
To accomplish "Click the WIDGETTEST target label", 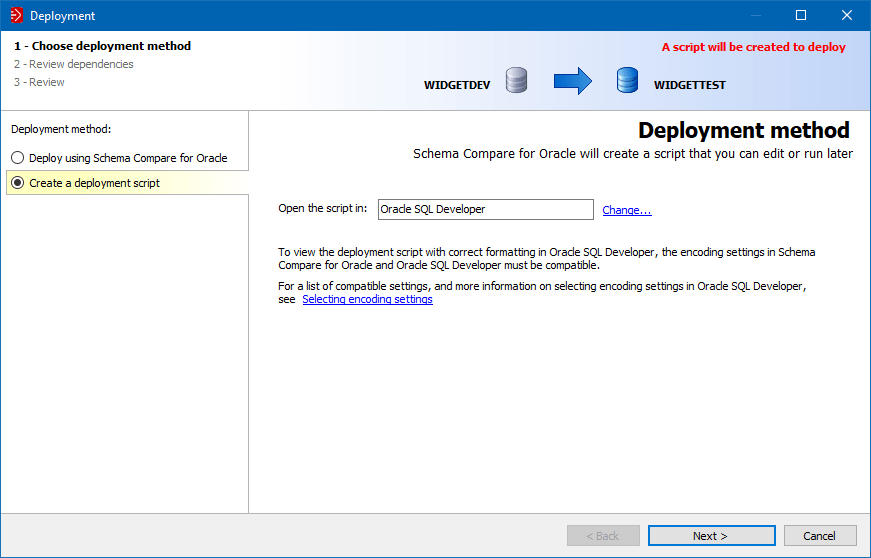I will (689, 85).
